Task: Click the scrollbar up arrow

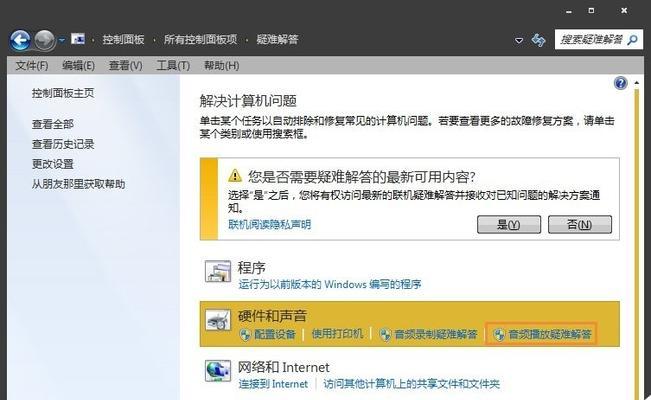Action: pos(637,83)
